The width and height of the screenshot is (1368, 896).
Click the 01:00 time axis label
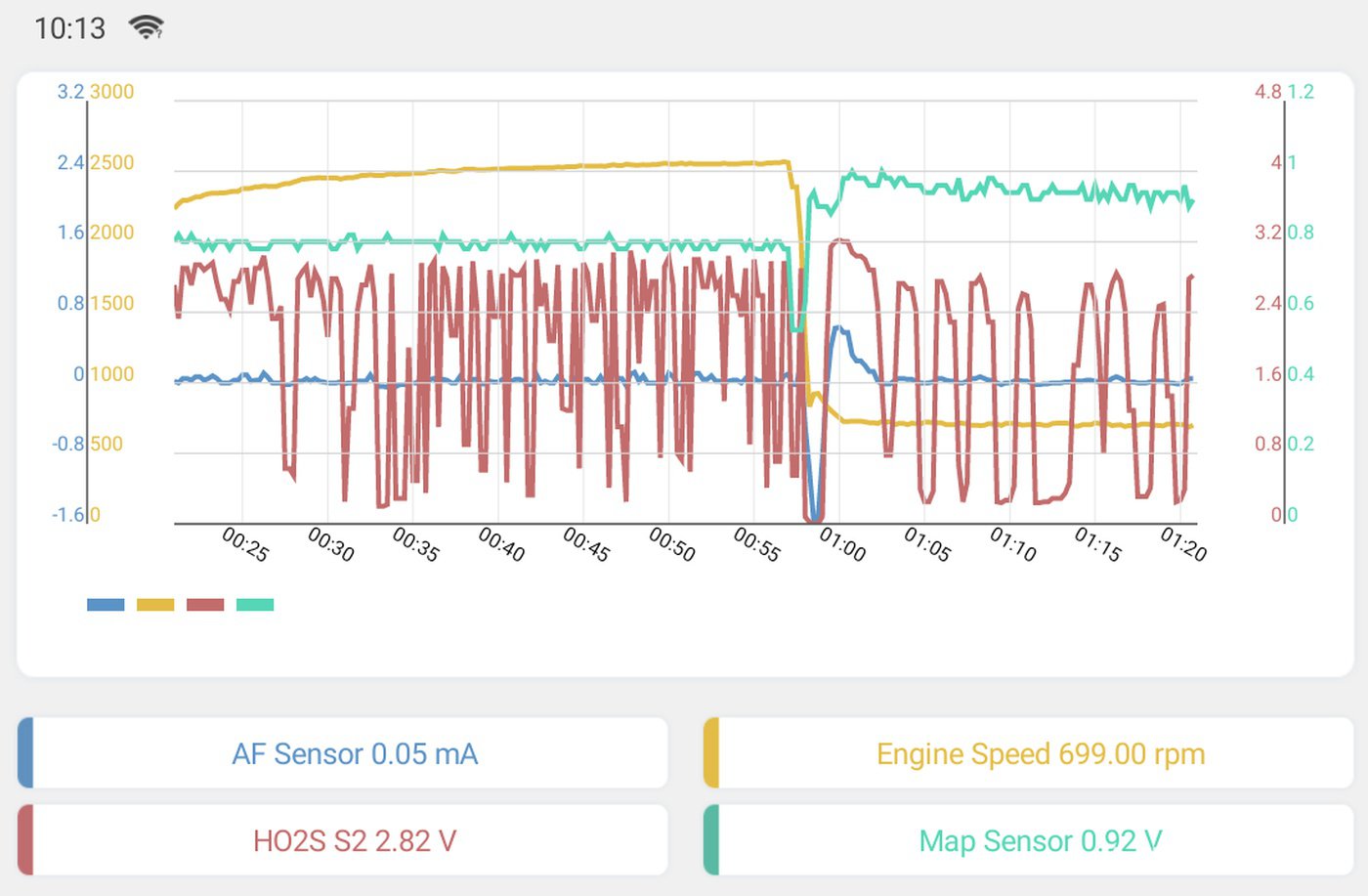(x=842, y=544)
